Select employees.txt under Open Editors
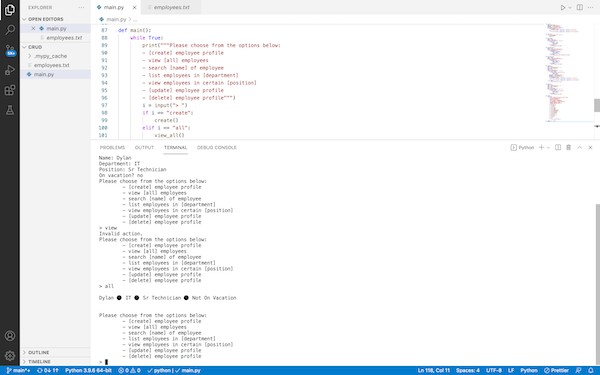Screen dimensions: 600x375 (x=55, y=38)
